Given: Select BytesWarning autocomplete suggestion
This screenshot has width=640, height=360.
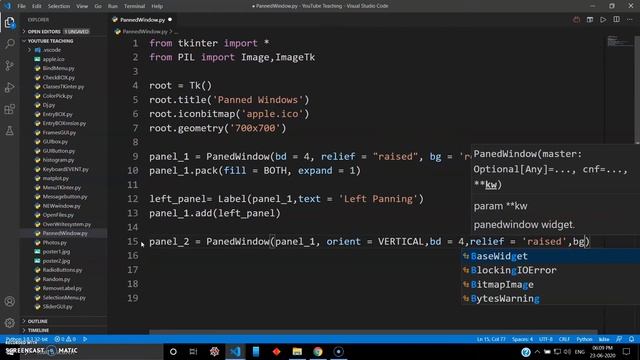Looking at the screenshot, I should [x=550, y=298].
